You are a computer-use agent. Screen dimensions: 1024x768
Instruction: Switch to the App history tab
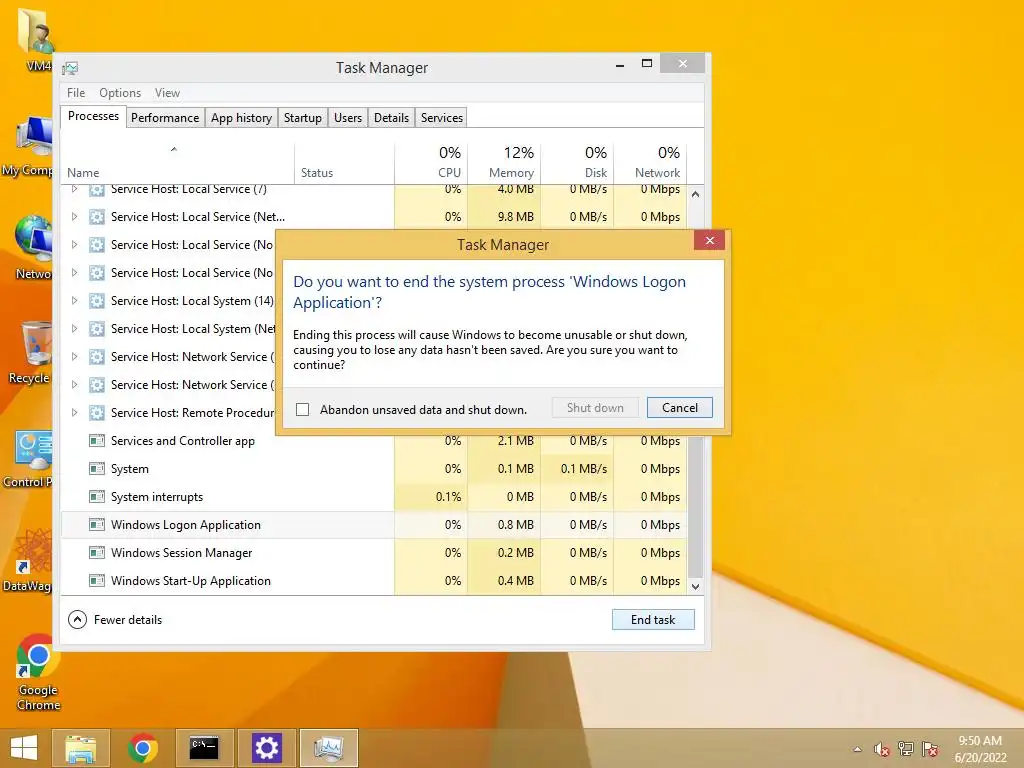click(241, 118)
